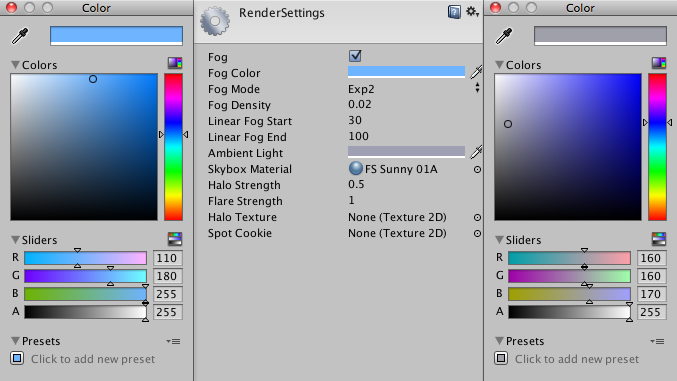This screenshot has width=677, height=381.
Task: Click saturation field in left Color window
Action: (84, 147)
